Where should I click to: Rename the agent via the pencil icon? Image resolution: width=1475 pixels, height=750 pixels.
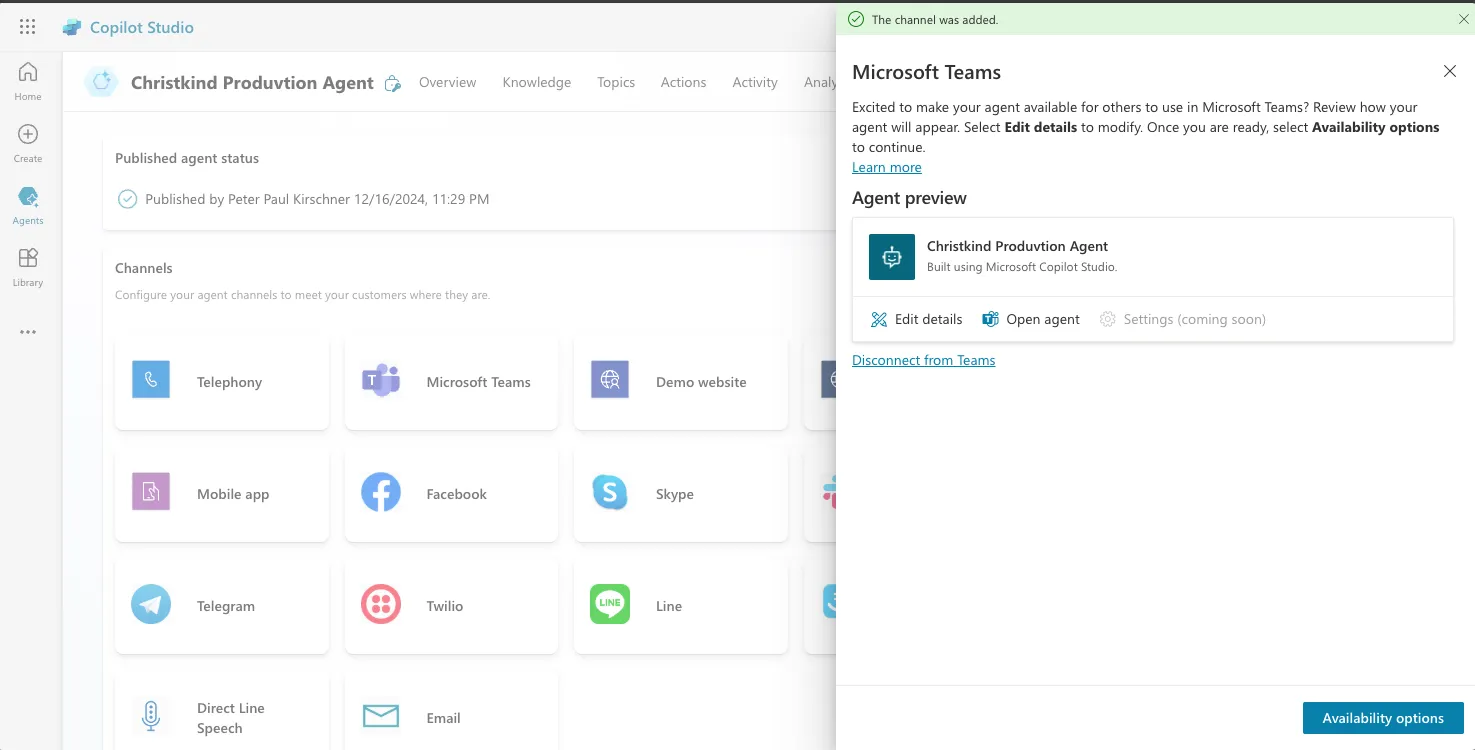(392, 83)
